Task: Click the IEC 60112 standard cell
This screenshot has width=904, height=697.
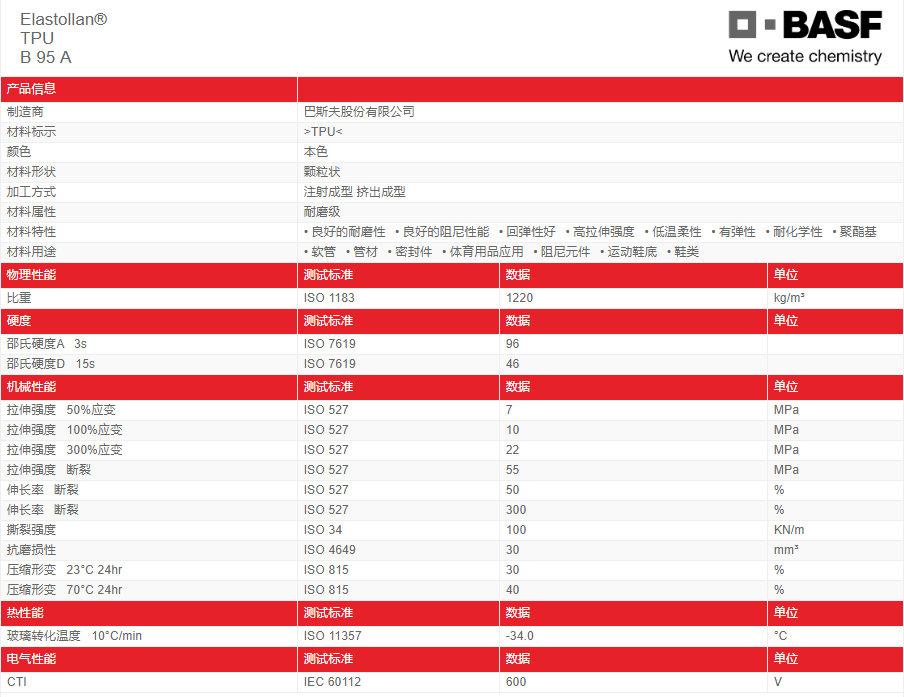Action: coord(332,682)
